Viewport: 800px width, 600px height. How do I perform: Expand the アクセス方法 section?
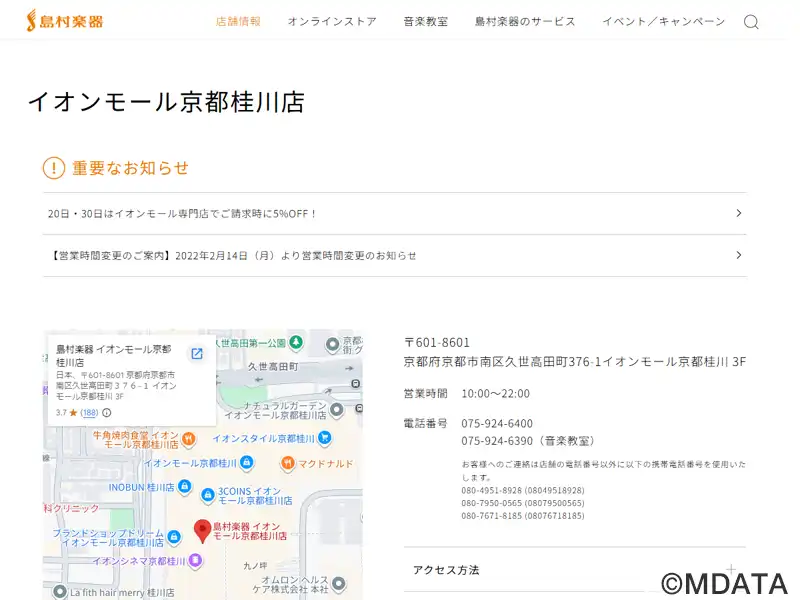(x=574, y=570)
